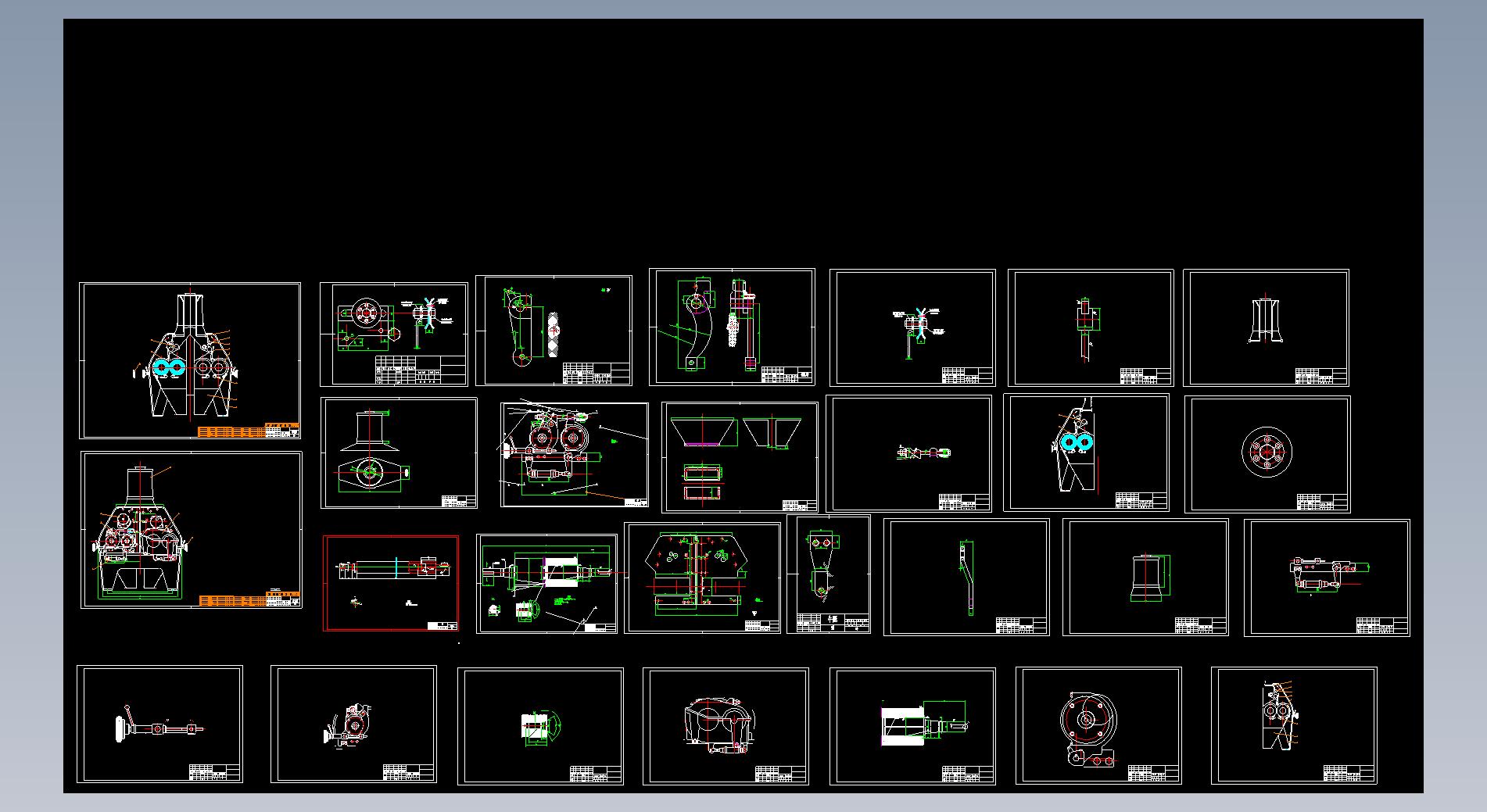
Task: Click the cyan twin rollers in the front assembly drawing
Action: 168,367
